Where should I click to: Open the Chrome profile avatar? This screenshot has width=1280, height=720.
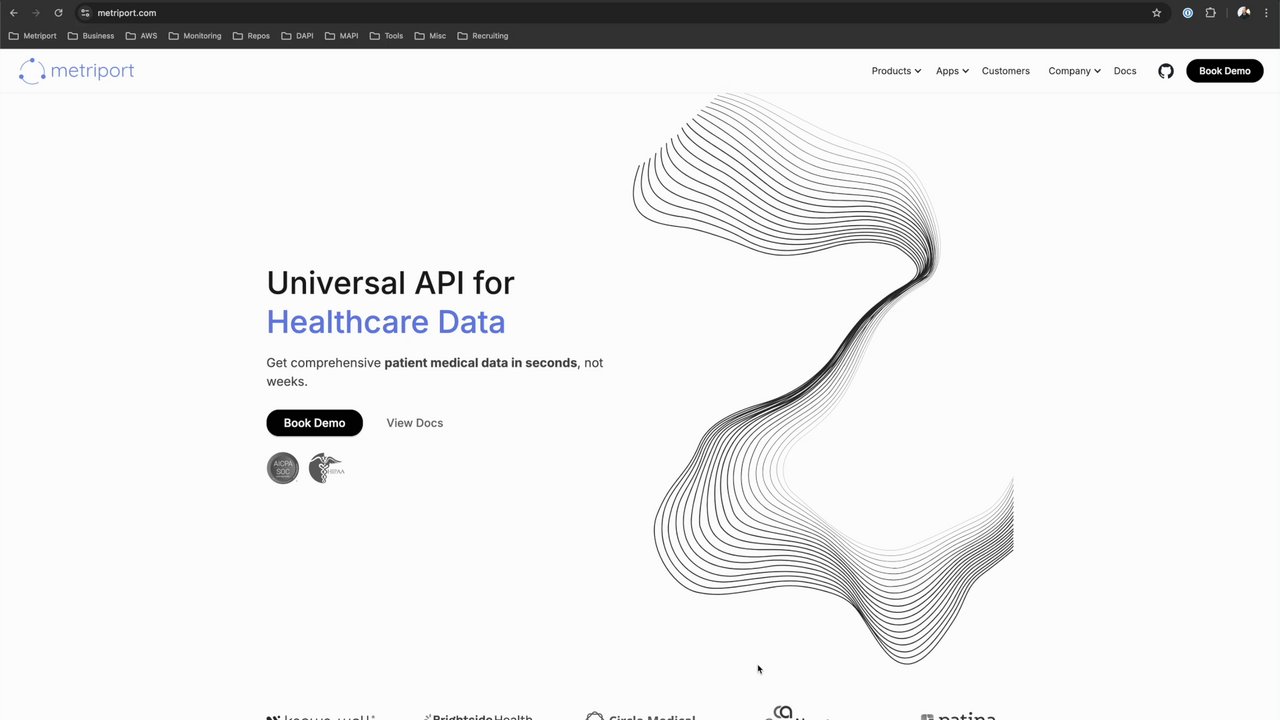click(1244, 13)
